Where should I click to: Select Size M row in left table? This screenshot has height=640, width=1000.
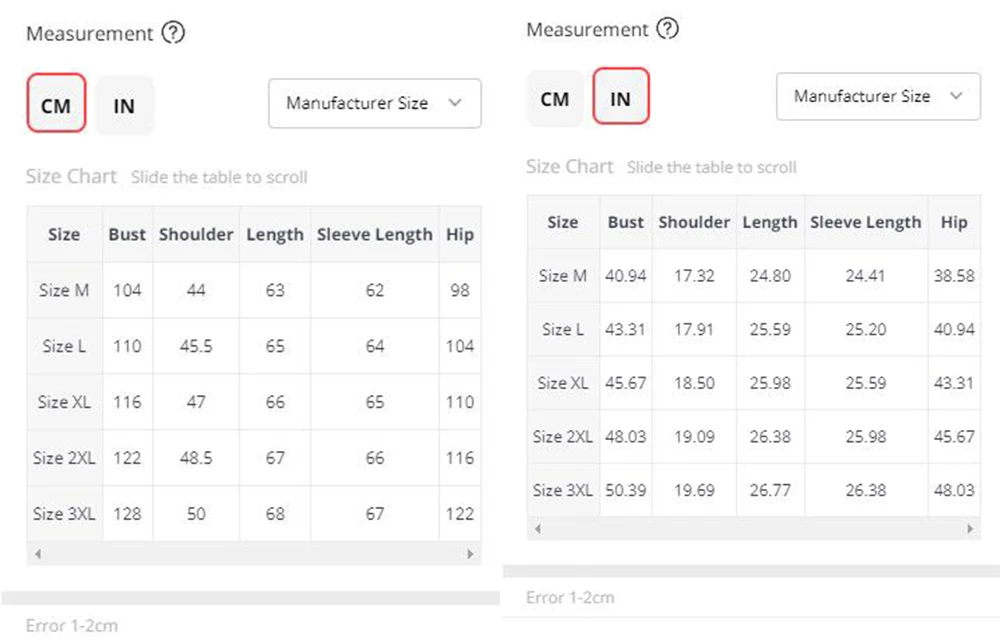[64, 290]
